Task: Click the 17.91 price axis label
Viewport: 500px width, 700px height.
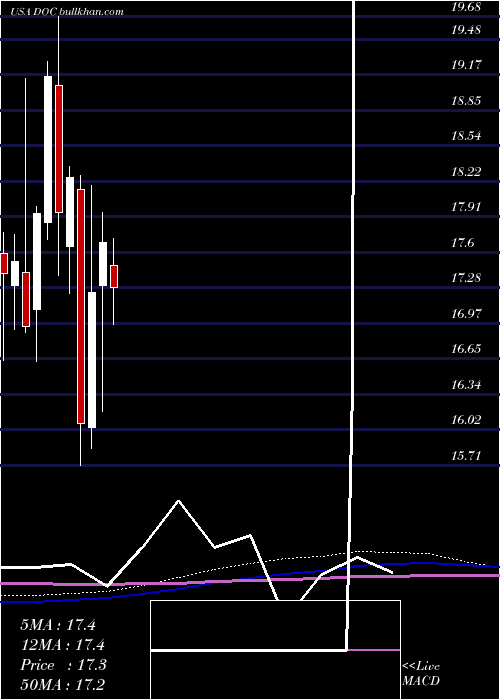Action: coord(465,207)
